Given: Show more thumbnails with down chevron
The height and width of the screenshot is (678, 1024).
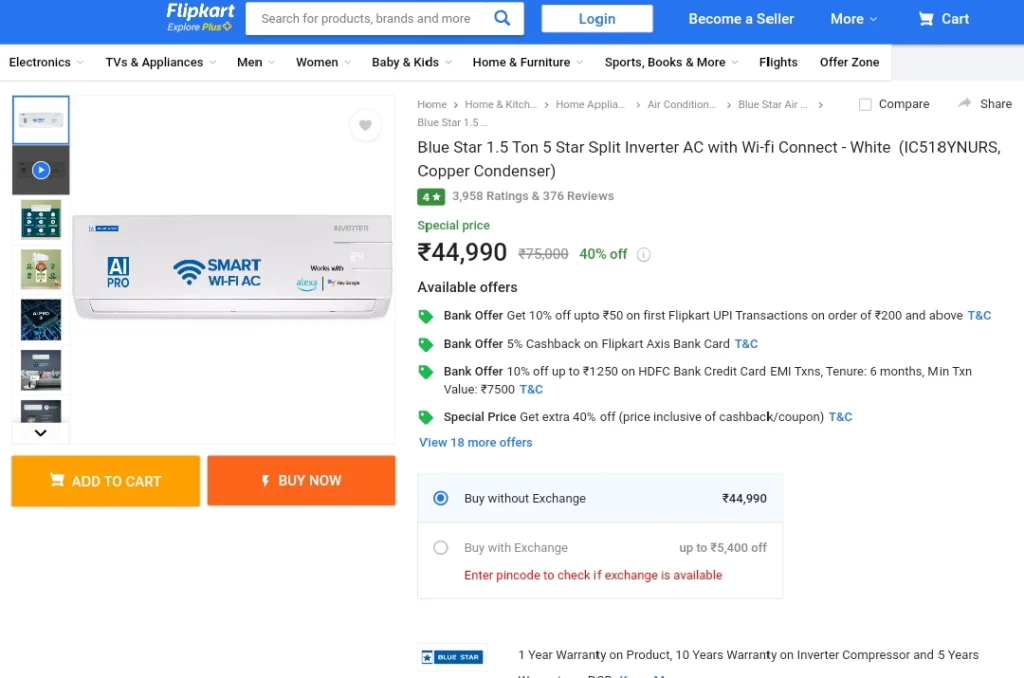Looking at the screenshot, I should 40,433.
